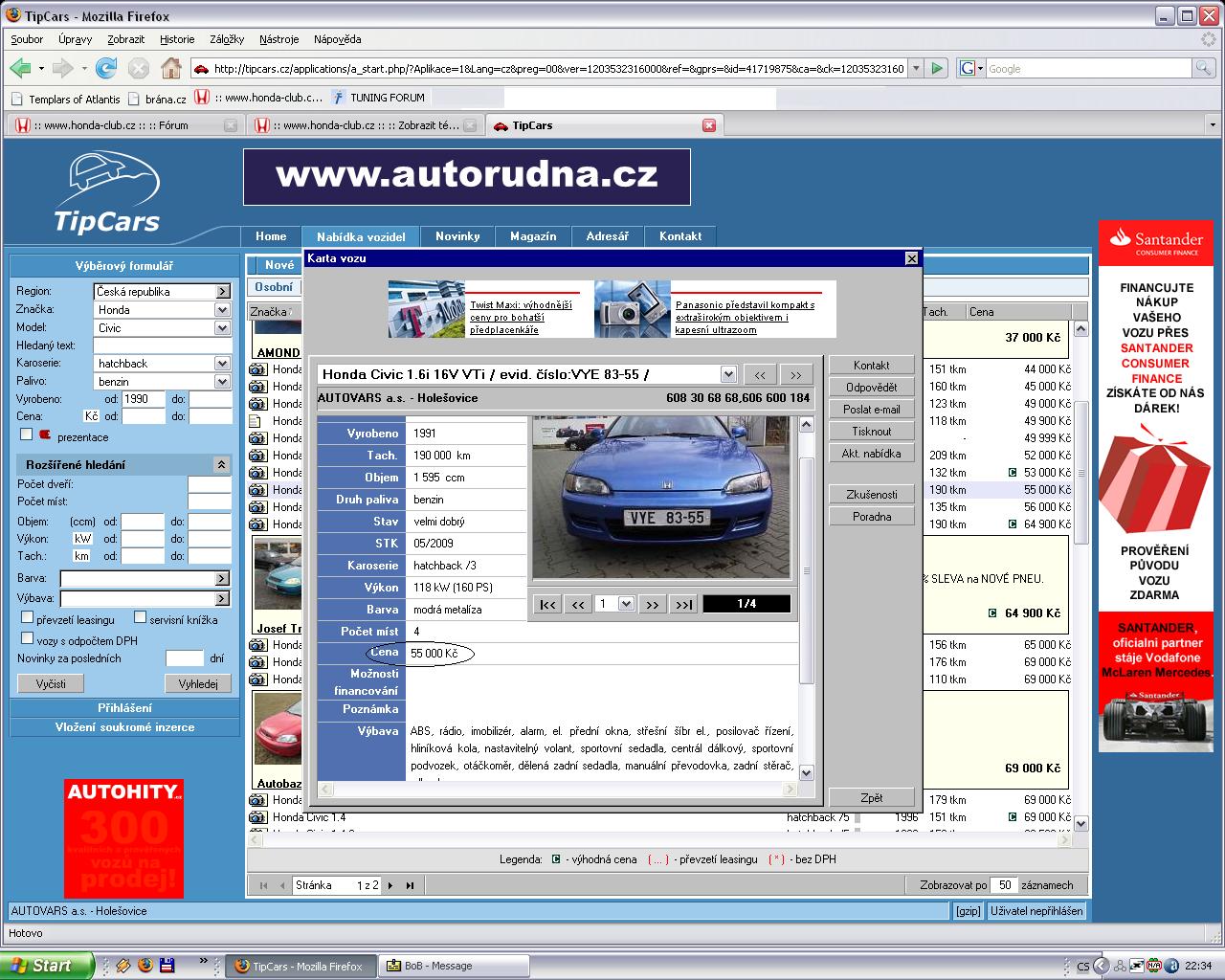
Task: Close the TipCars browser tab
Action: (x=709, y=125)
